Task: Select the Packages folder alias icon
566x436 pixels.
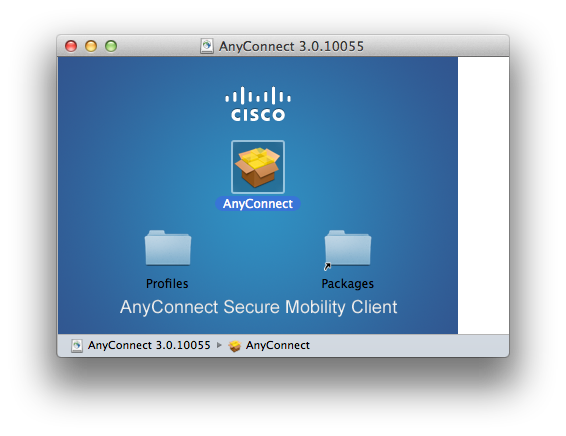Action: coord(348,248)
